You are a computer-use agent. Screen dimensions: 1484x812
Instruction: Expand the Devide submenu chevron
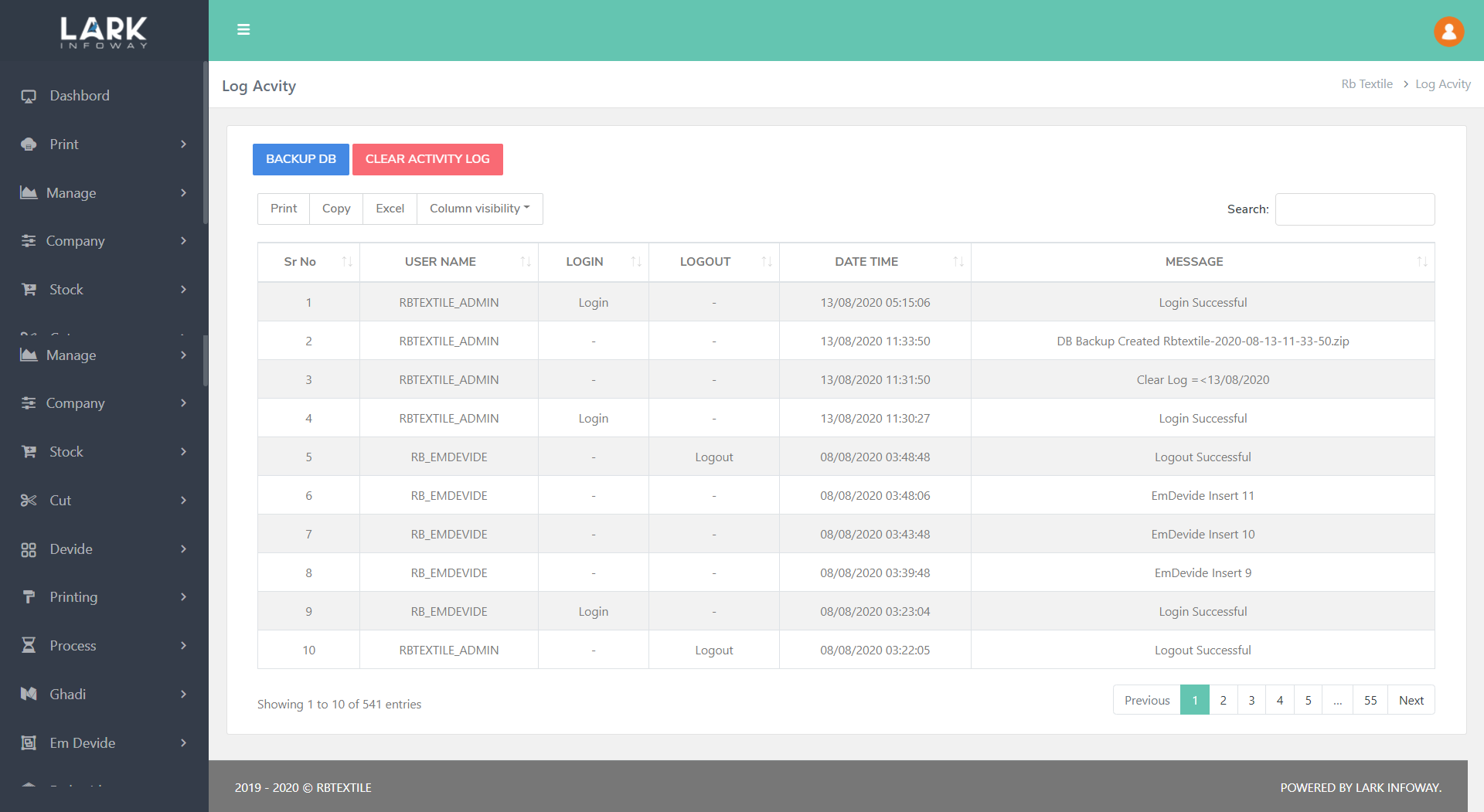click(x=183, y=549)
